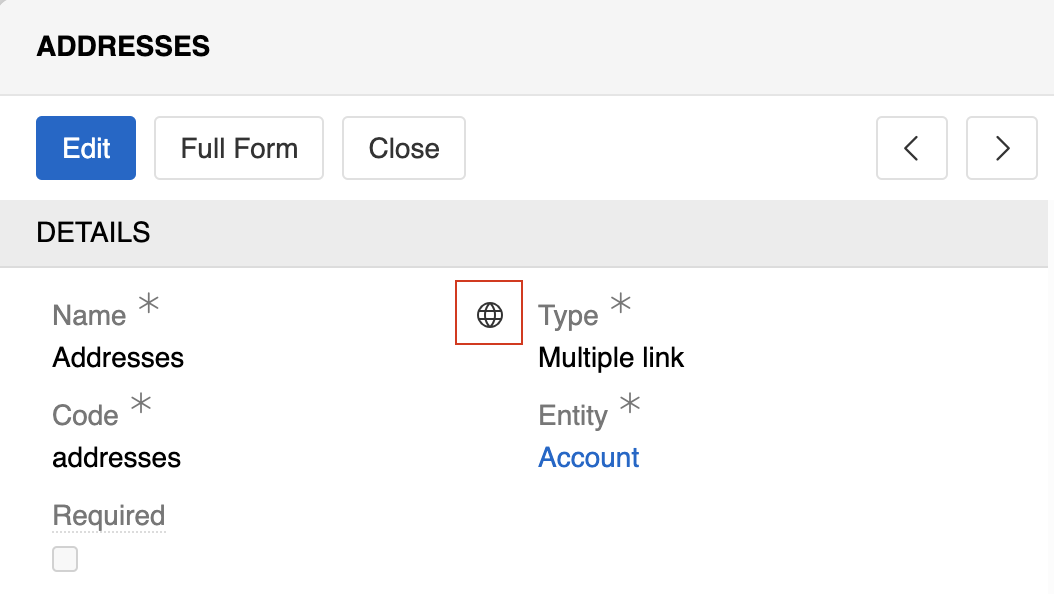Click the Entity field label
Screen dimensions: 1054x594
pyautogui.click(x=573, y=416)
